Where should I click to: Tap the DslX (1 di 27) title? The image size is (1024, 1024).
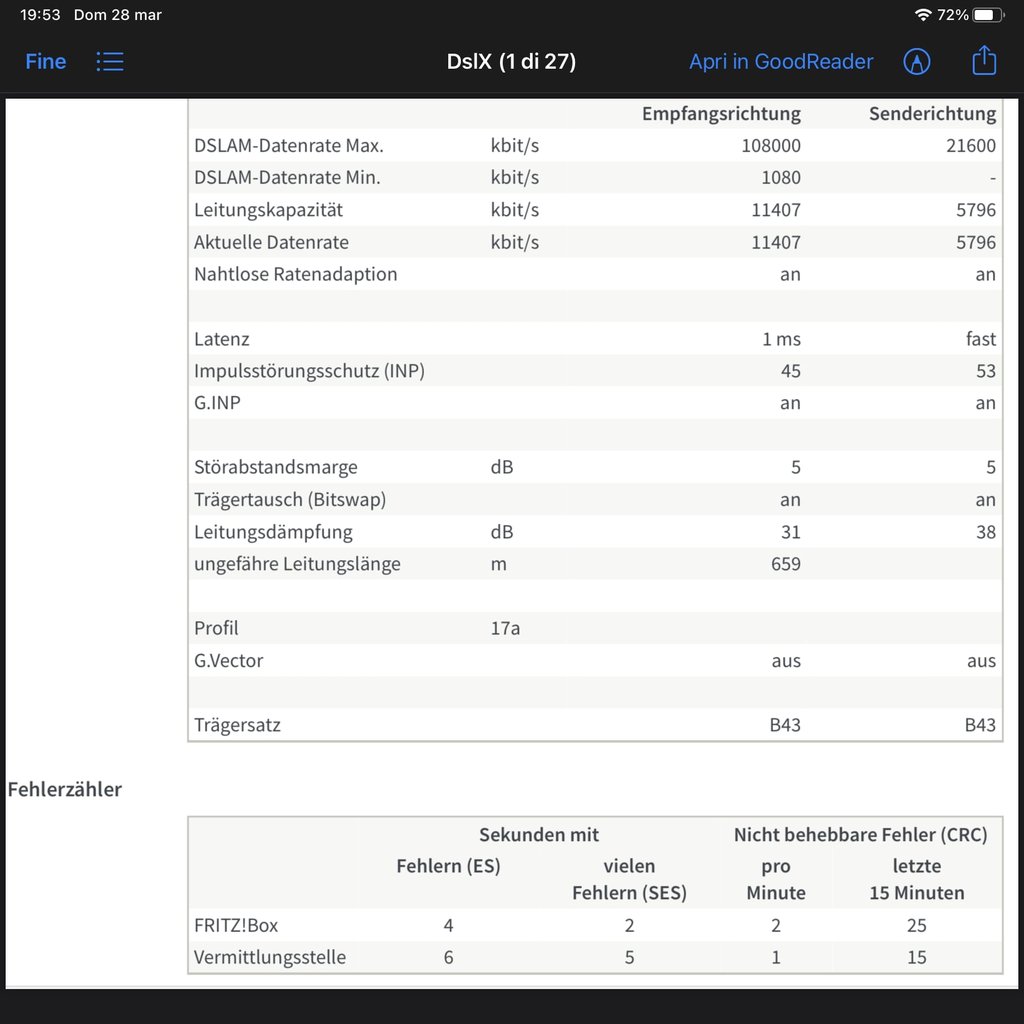tap(511, 62)
